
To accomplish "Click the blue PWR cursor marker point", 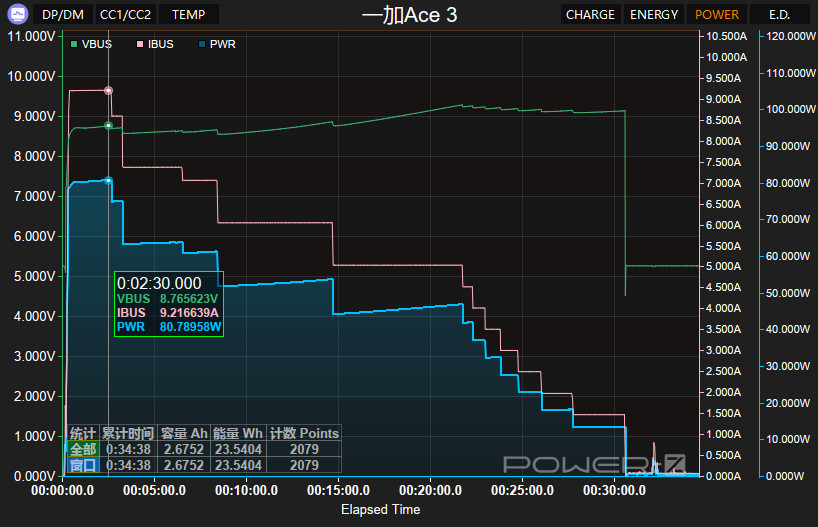I will pyautogui.click(x=108, y=180).
